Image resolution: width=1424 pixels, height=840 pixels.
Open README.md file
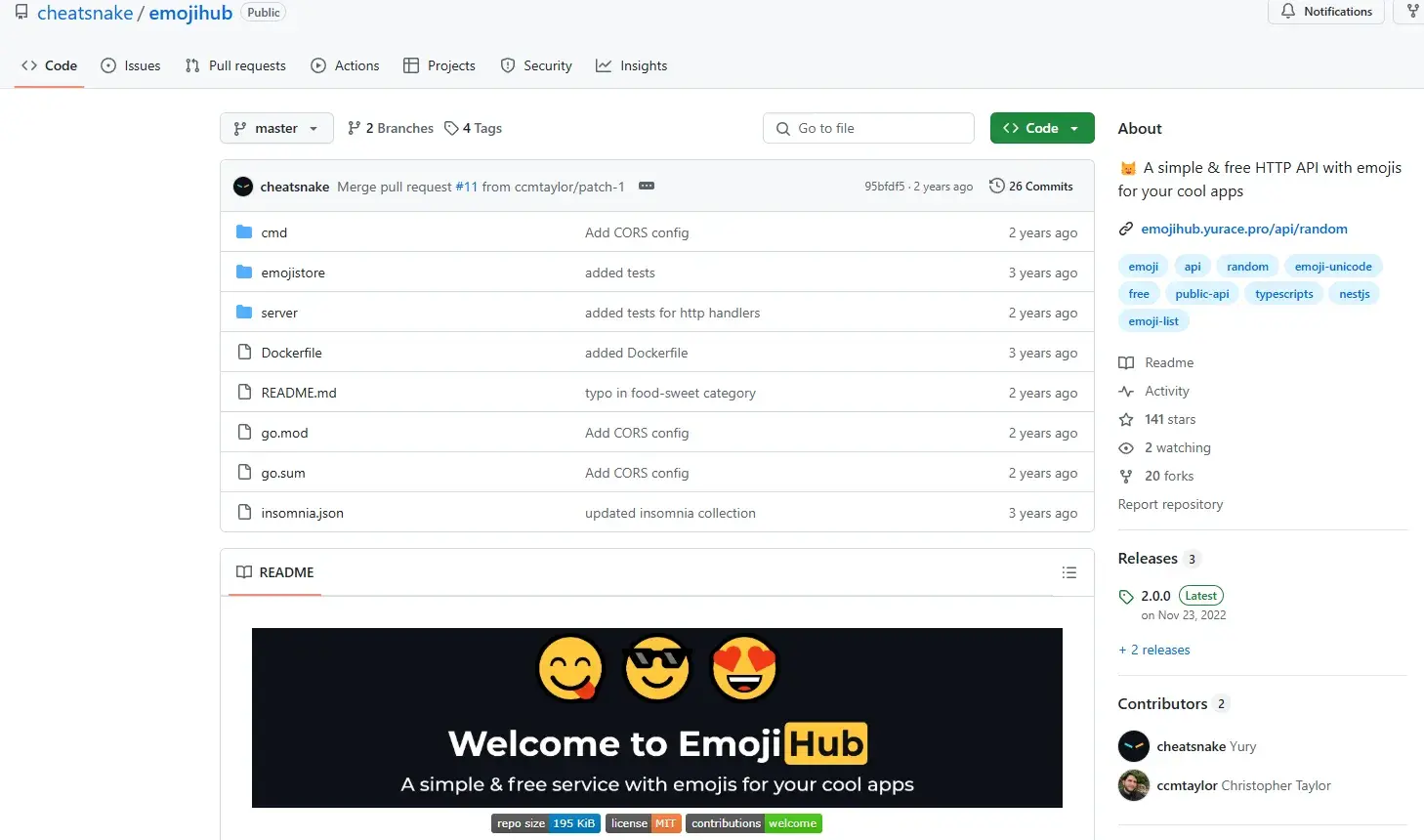[299, 393]
